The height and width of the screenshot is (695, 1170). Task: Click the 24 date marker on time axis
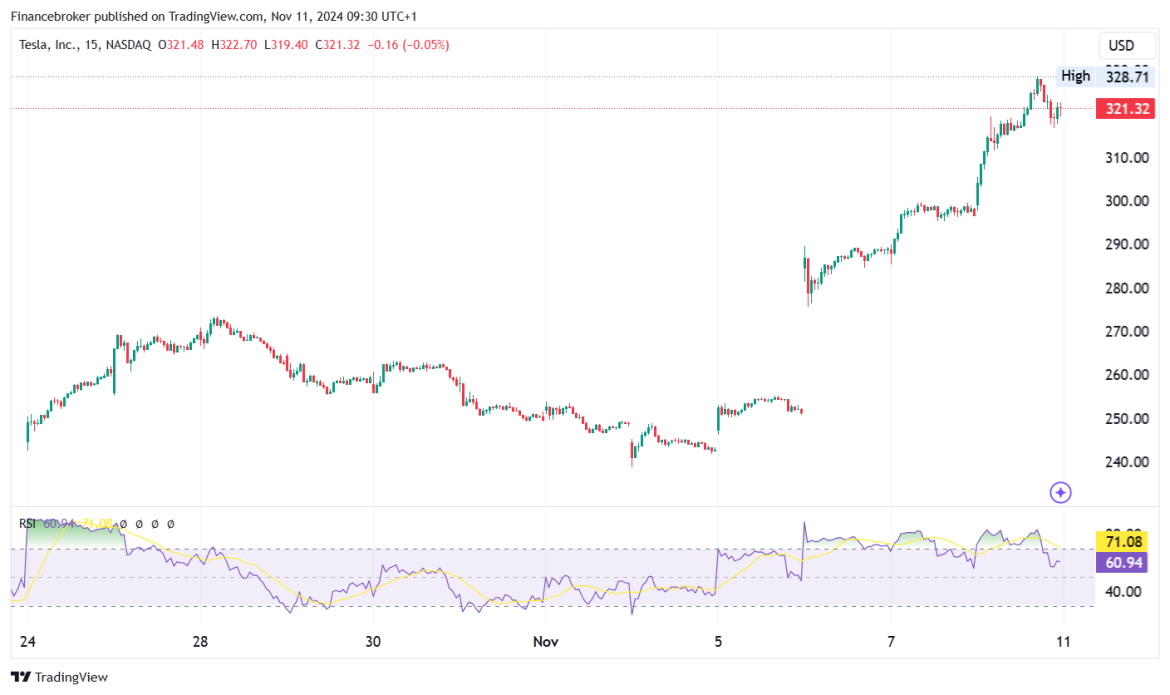pos(28,642)
